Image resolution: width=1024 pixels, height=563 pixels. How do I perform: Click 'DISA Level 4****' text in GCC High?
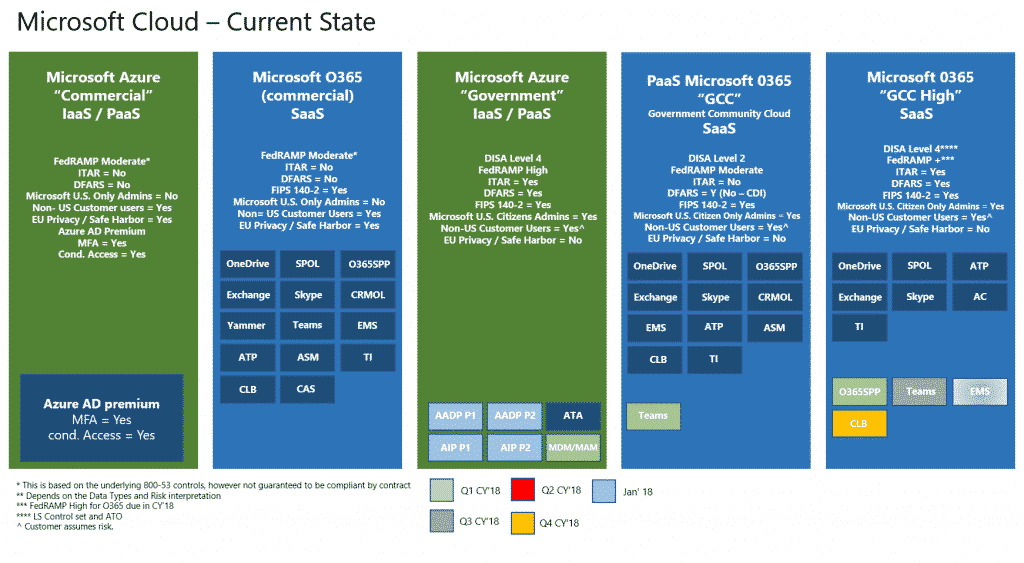pyautogui.click(x=920, y=149)
